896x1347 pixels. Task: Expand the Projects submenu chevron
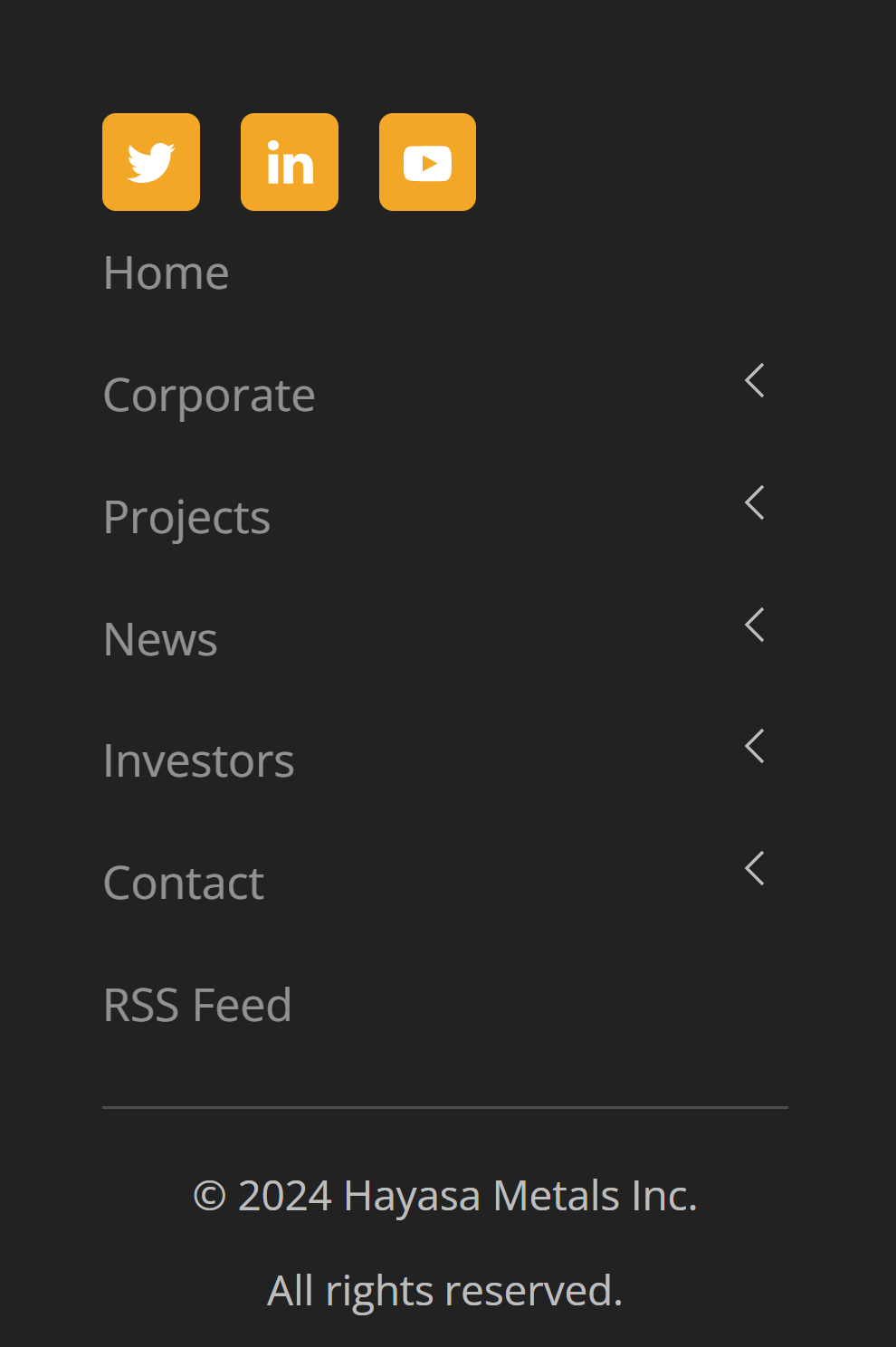point(755,502)
